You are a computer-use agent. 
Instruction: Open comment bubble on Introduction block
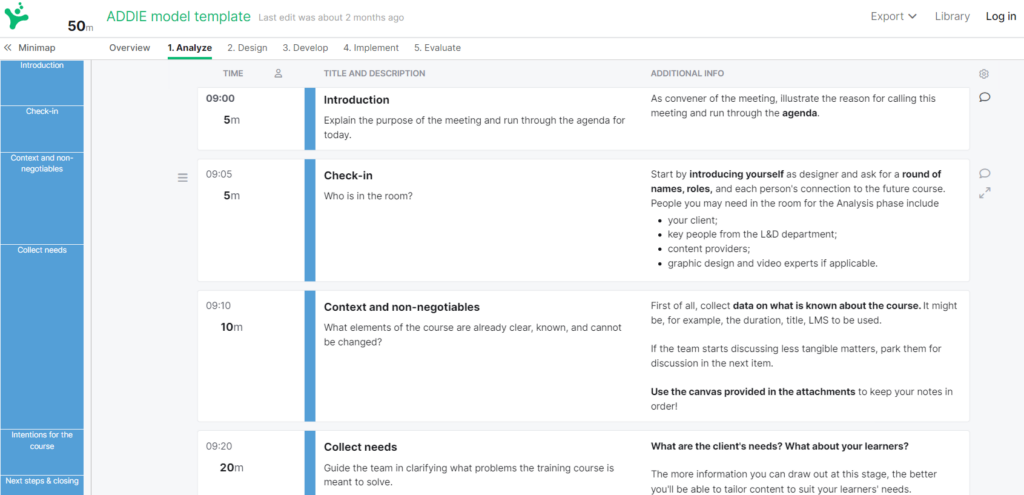tap(985, 97)
